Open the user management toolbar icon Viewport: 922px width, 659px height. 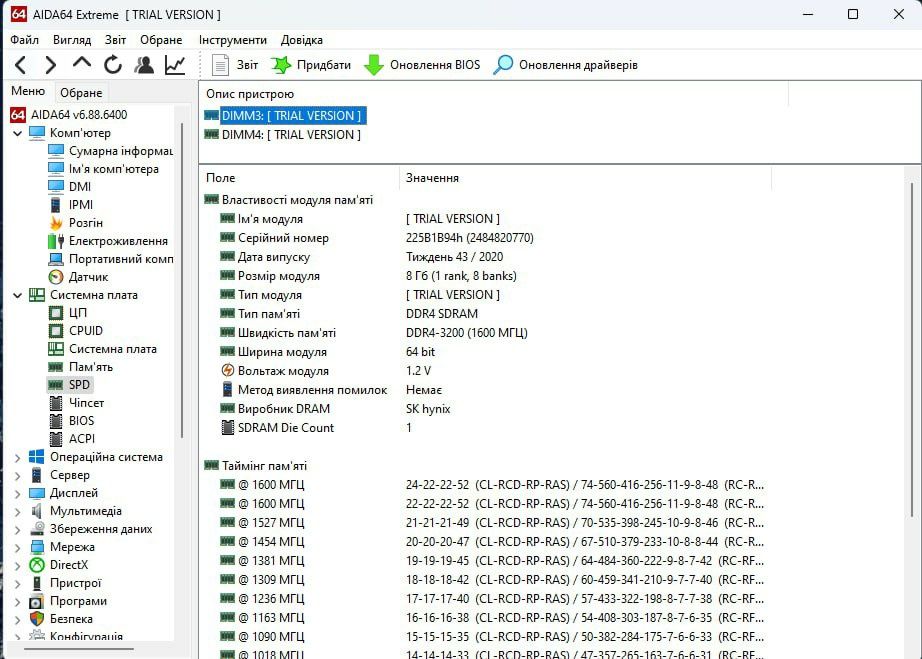coord(144,65)
